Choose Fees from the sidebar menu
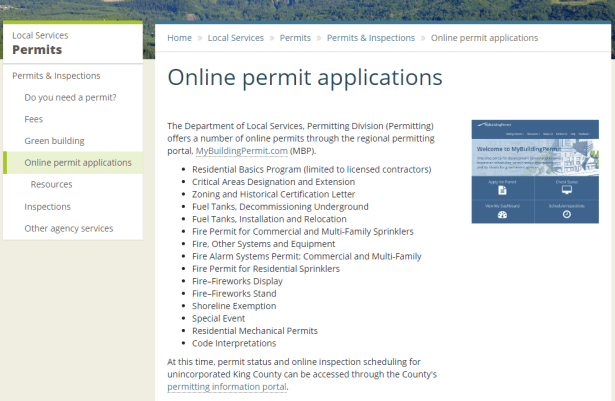Viewport: 615px width, 401px height. pos(34,119)
